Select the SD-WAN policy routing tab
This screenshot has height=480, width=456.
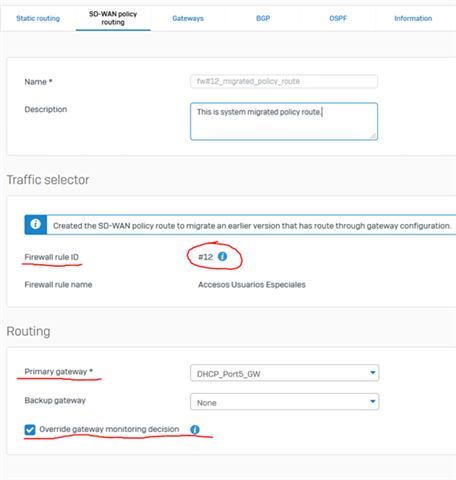113,18
